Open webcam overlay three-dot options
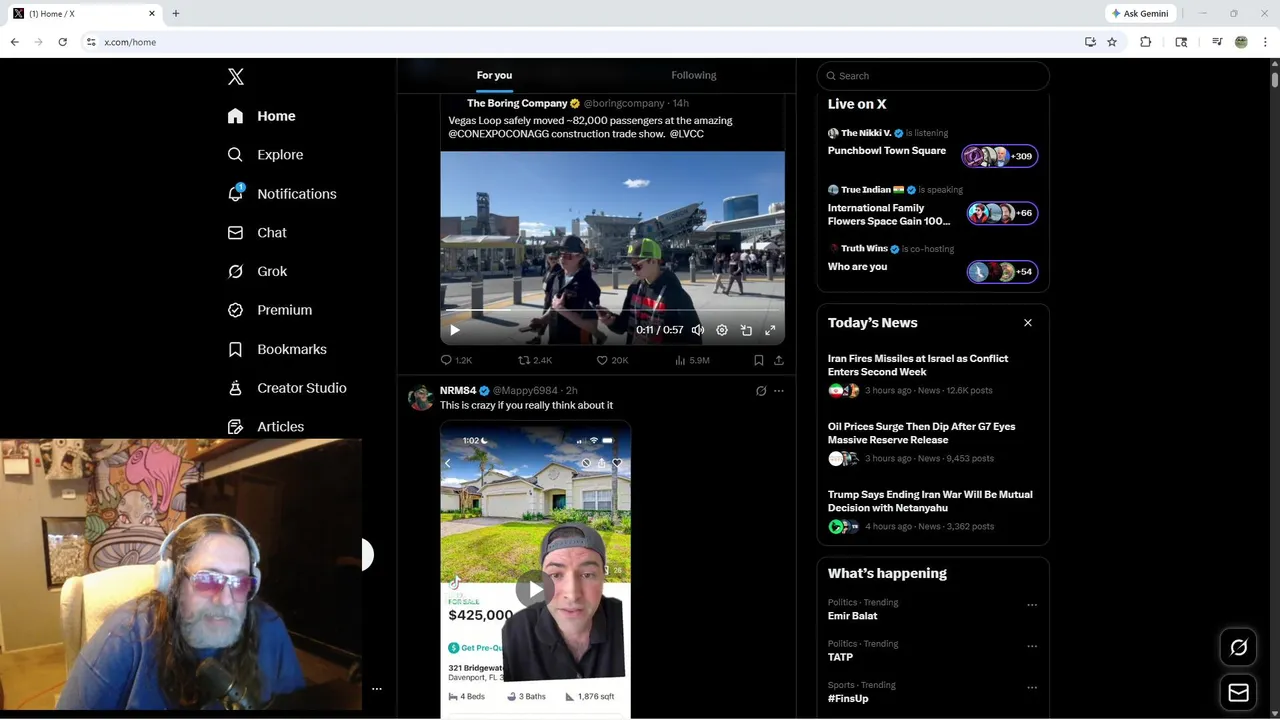Image resolution: width=1280 pixels, height=720 pixels. 377,689
